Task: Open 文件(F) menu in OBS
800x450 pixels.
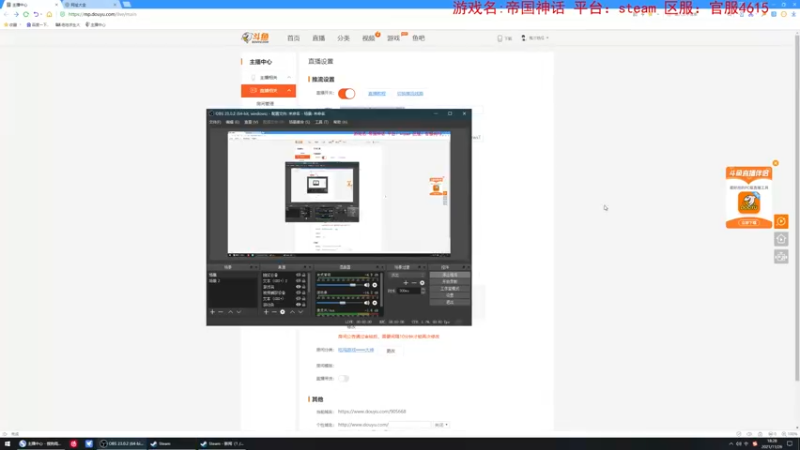Action: pyautogui.click(x=215, y=122)
